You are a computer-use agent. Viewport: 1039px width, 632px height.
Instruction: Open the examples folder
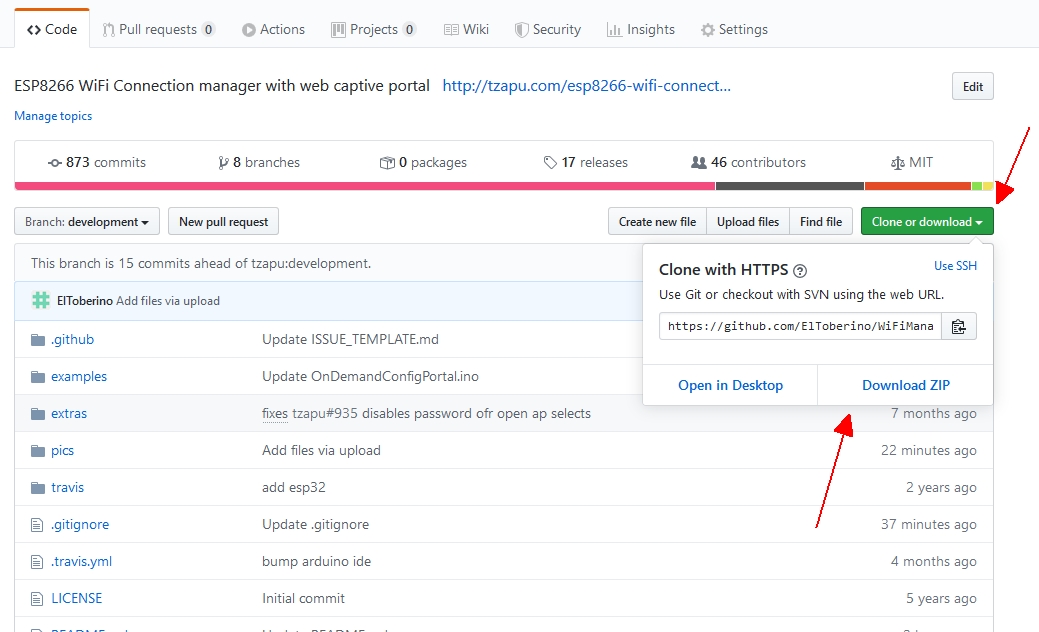point(79,376)
